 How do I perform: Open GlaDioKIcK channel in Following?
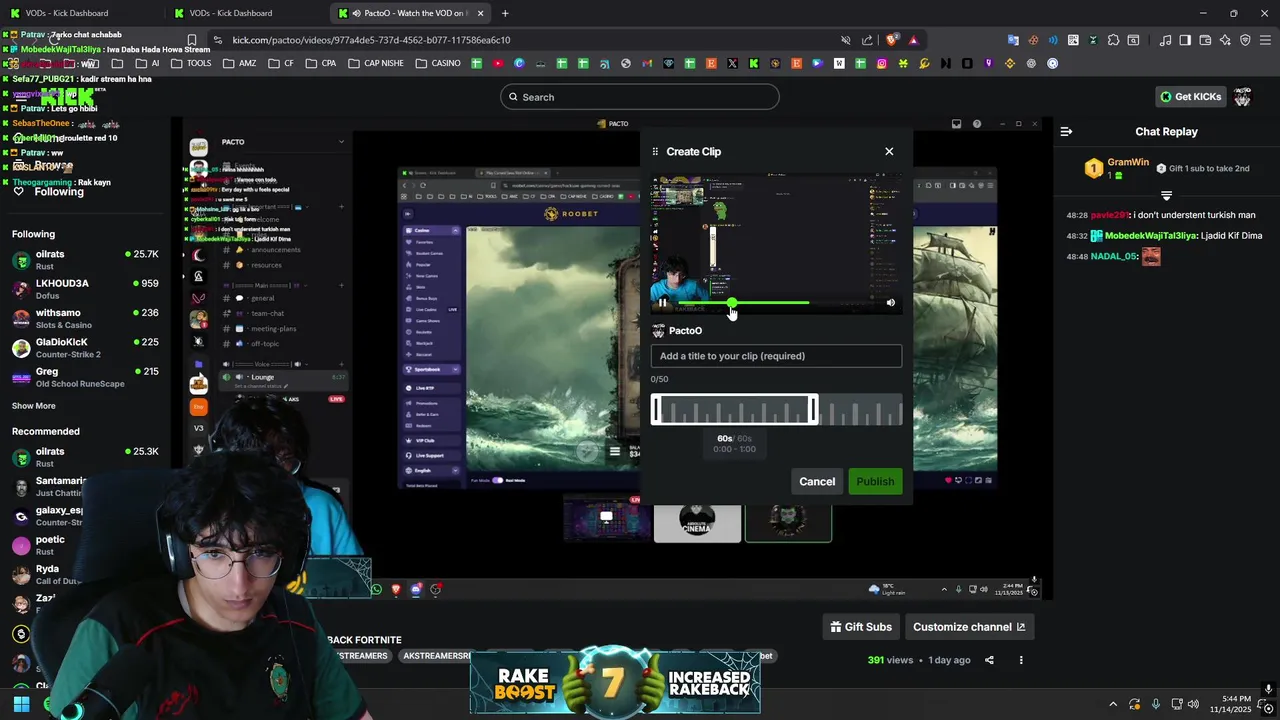(x=85, y=347)
